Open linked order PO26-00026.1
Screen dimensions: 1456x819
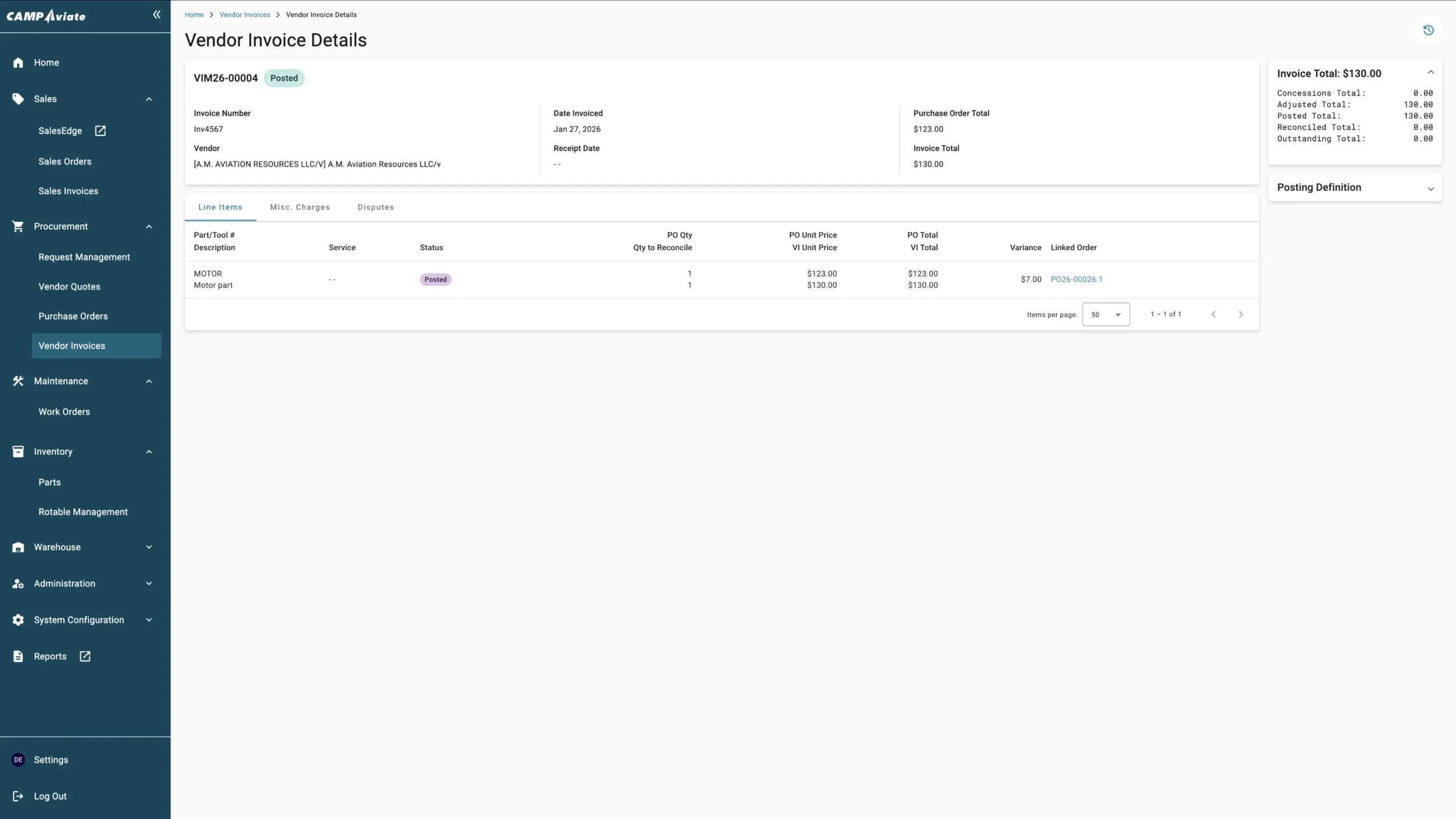click(1076, 279)
